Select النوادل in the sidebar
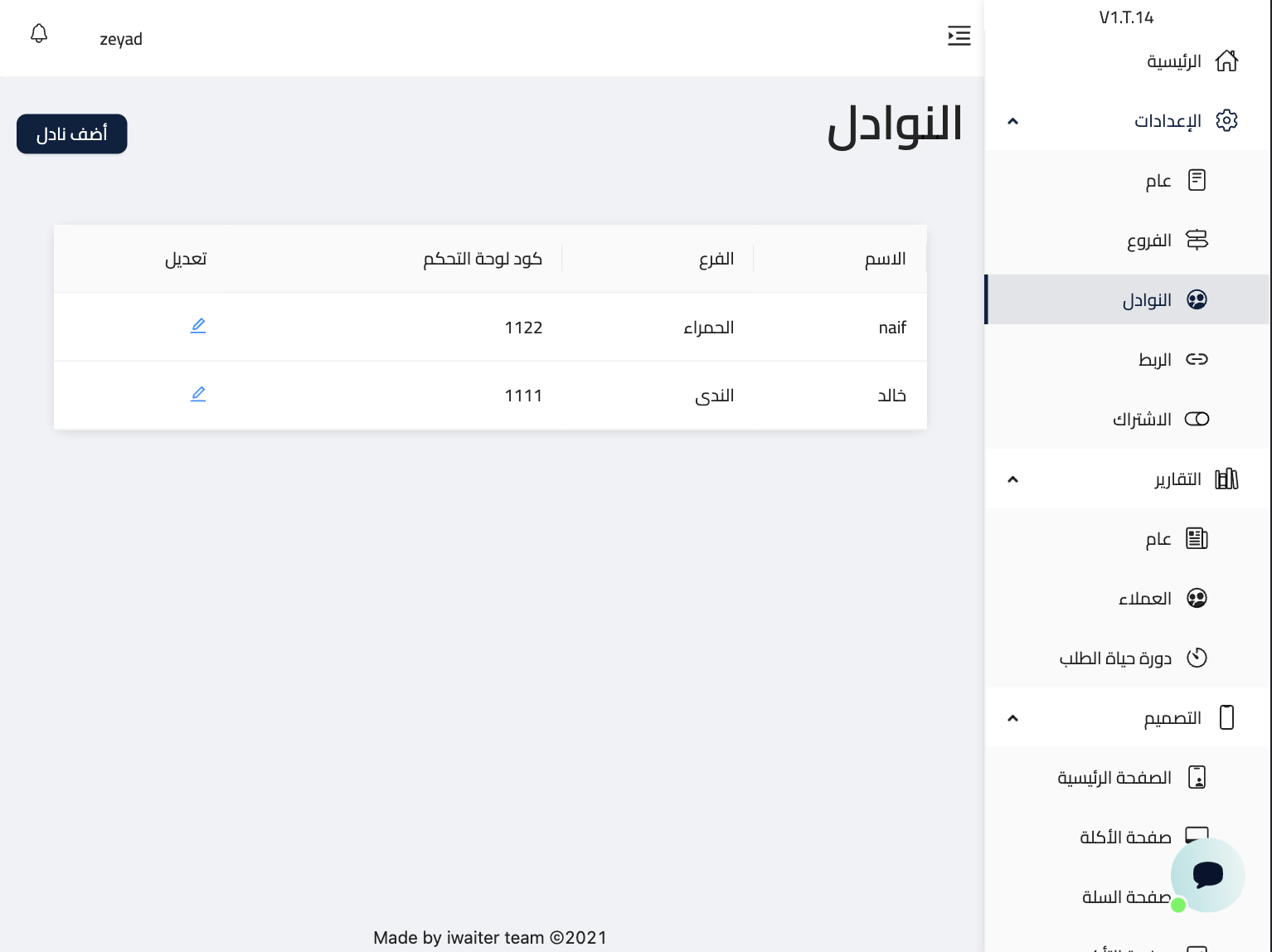Screen dimensions: 1272x952 tap(1147, 300)
